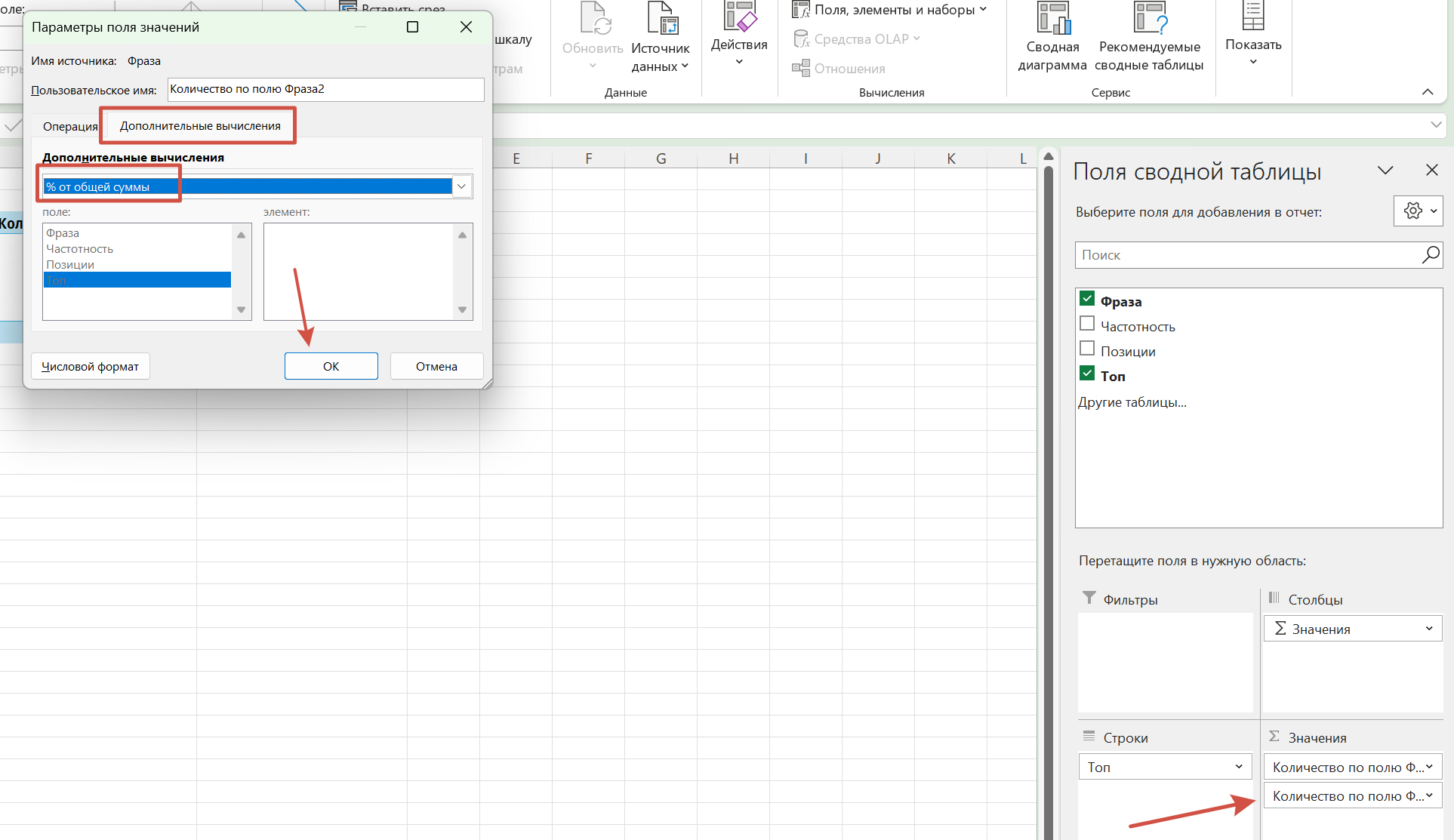Collapse the ribbon with the chevron
Image resolution: width=1454 pixels, height=840 pixels.
(x=1427, y=92)
